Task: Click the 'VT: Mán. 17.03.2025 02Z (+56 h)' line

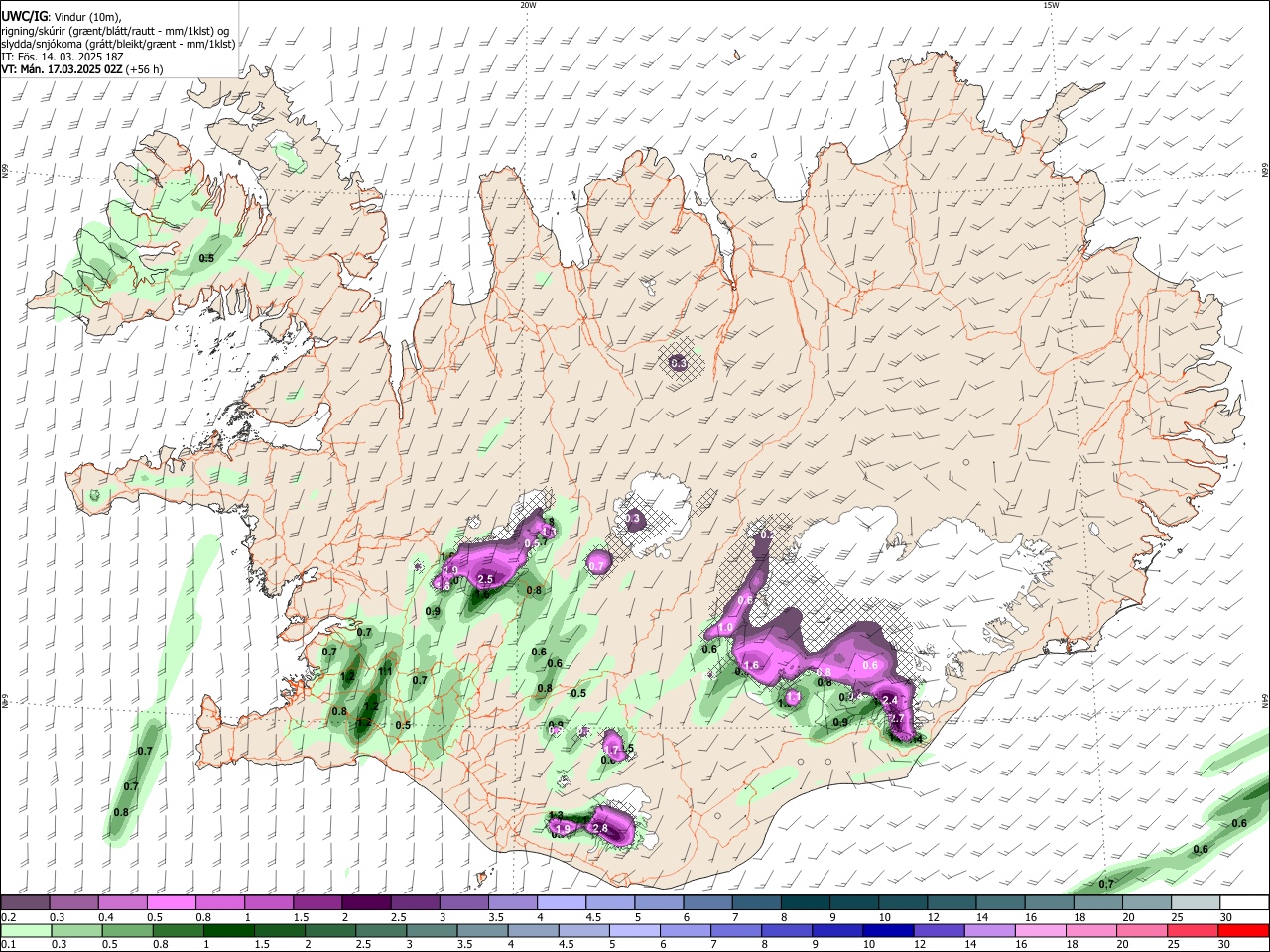Action: tap(82, 69)
